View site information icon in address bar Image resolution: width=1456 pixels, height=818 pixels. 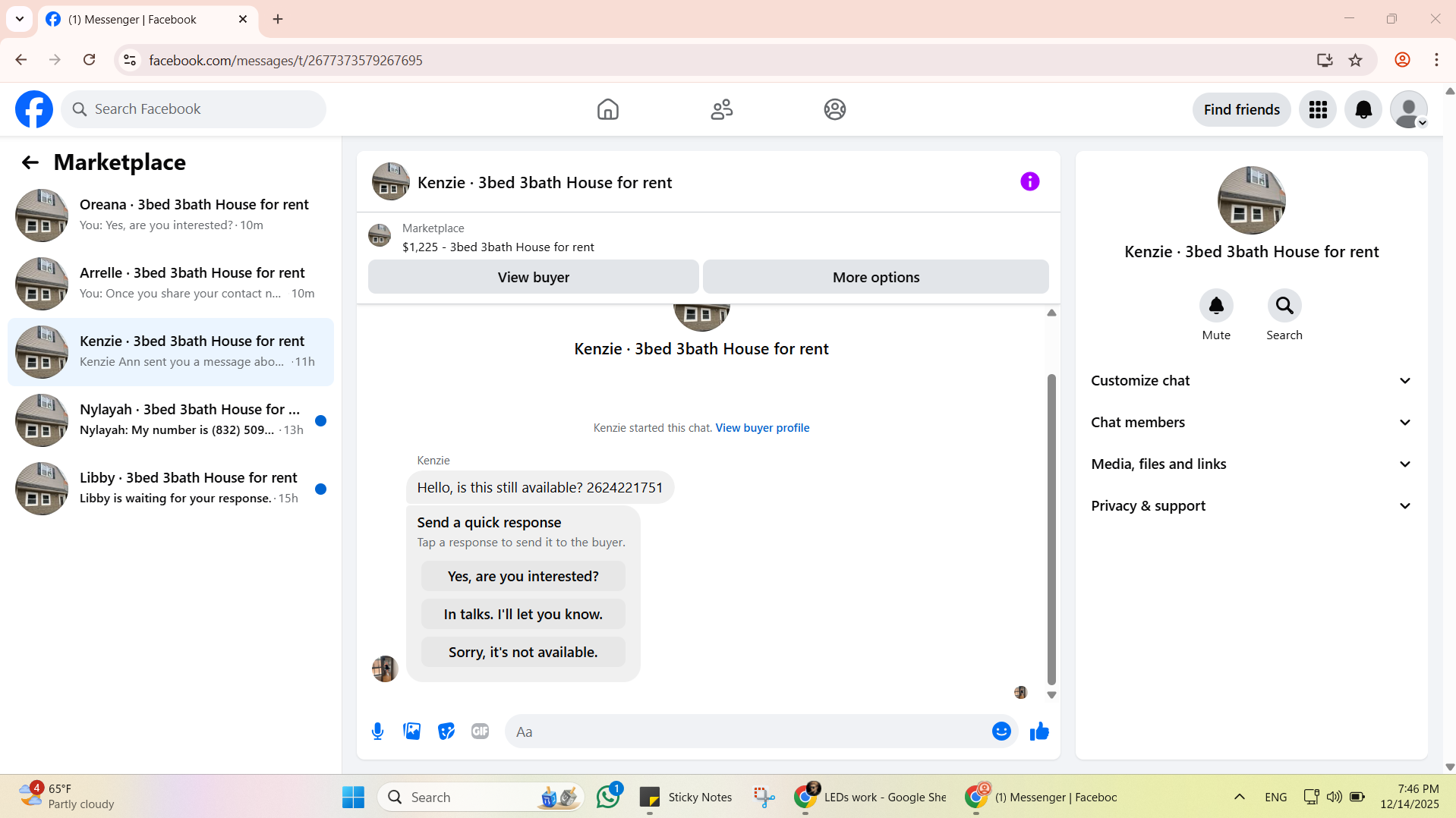click(130, 60)
